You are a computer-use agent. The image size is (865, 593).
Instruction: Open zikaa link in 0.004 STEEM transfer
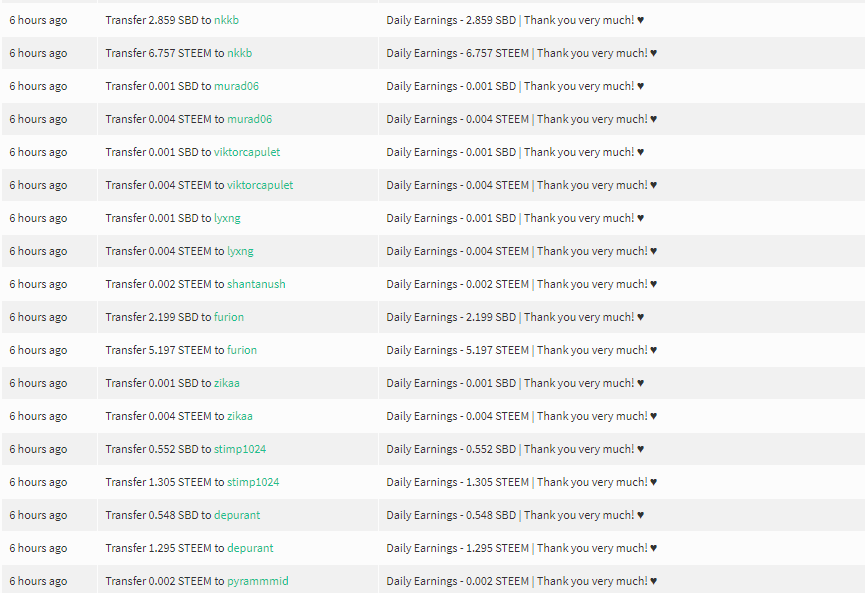240,416
